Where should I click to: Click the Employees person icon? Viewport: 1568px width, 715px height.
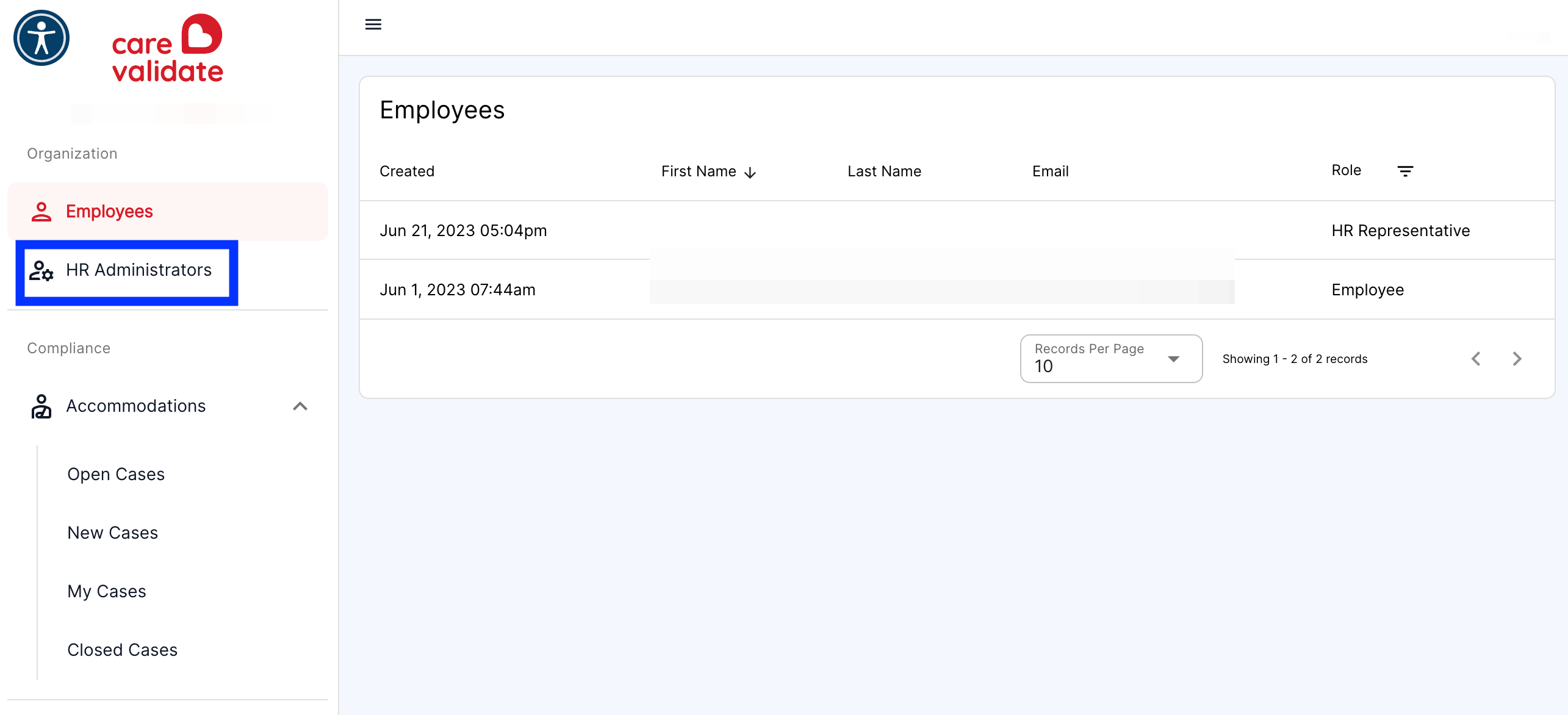click(41, 212)
